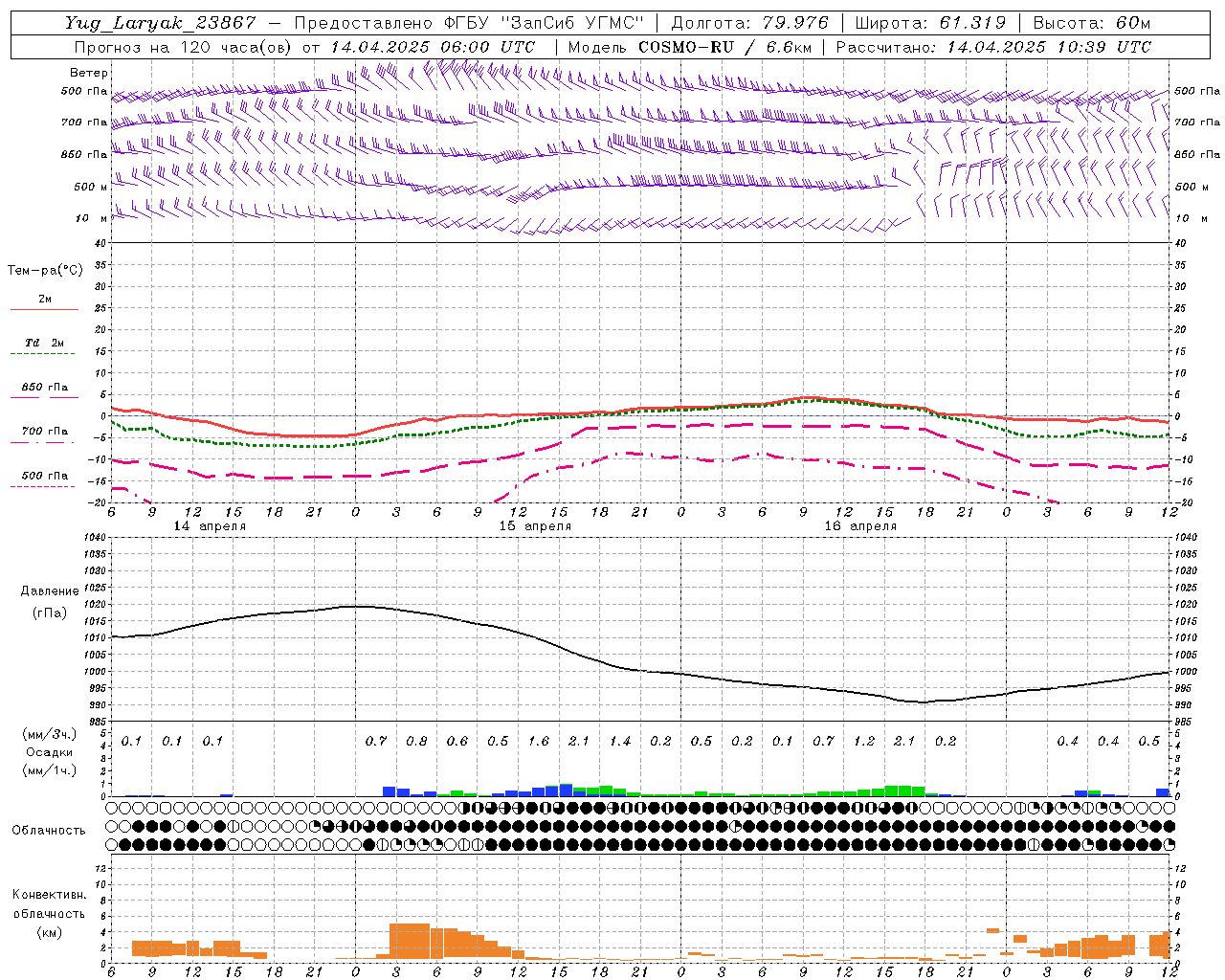This screenshot has width=1225, height=980.
Task: Click the Облачность cloud cover label
Action: pos(49,831)
